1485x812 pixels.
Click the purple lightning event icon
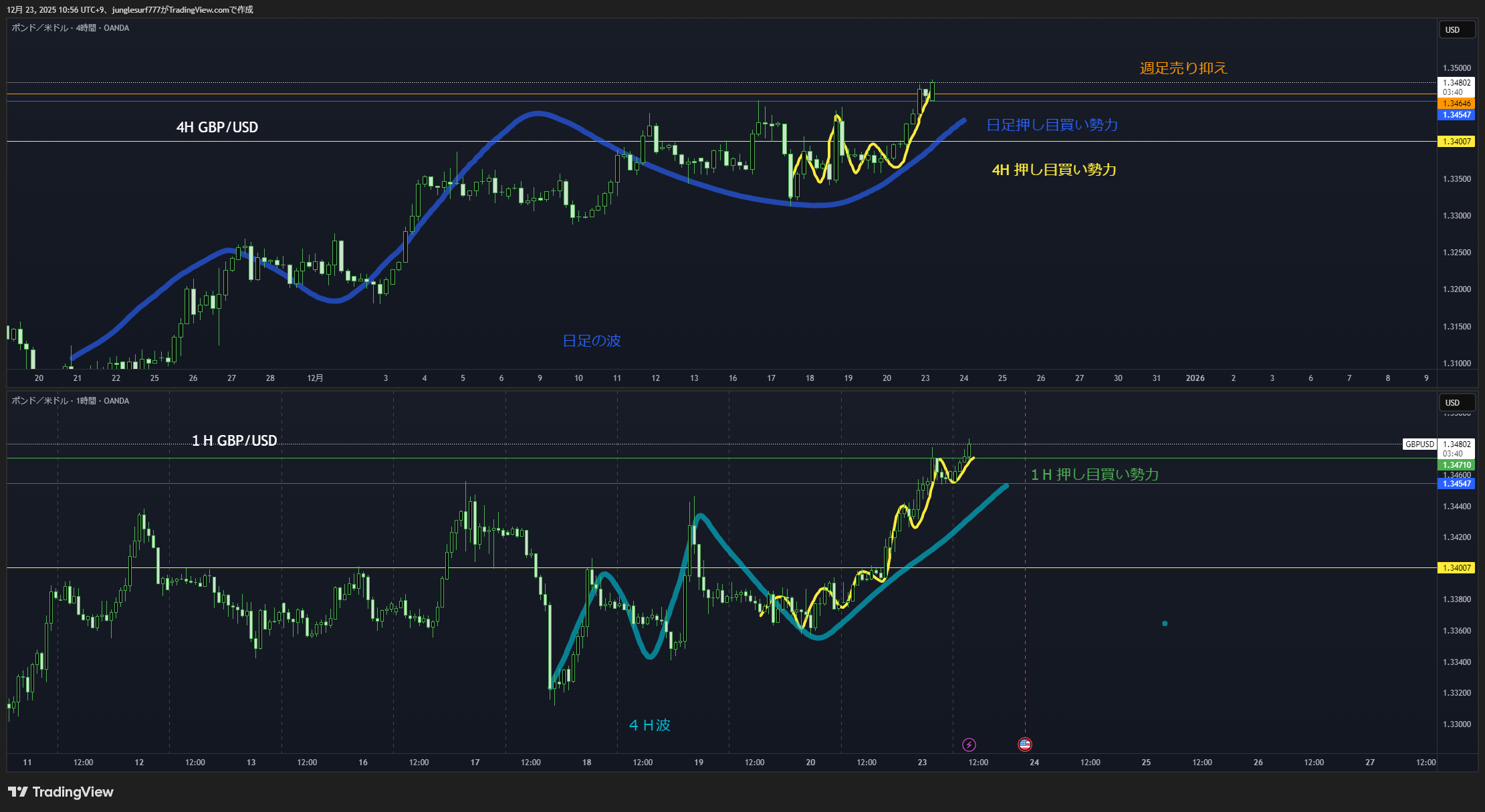tap(969, 745)
